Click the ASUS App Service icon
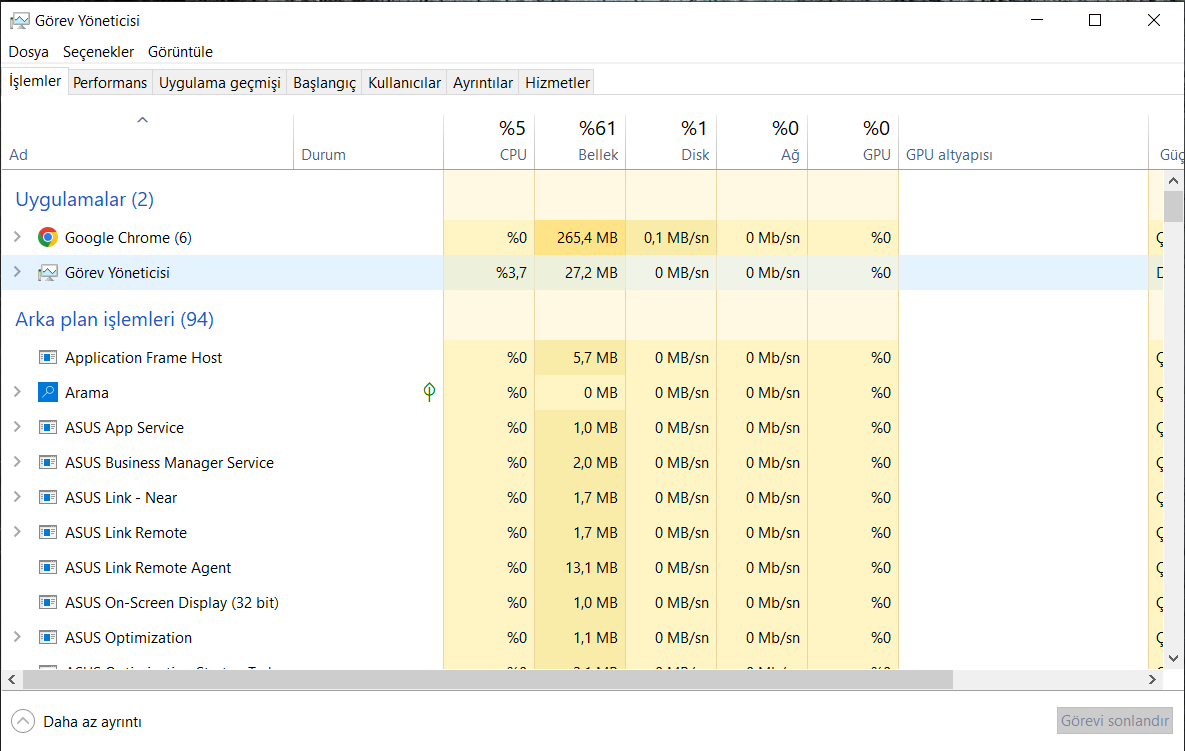 tap(47, 428)
